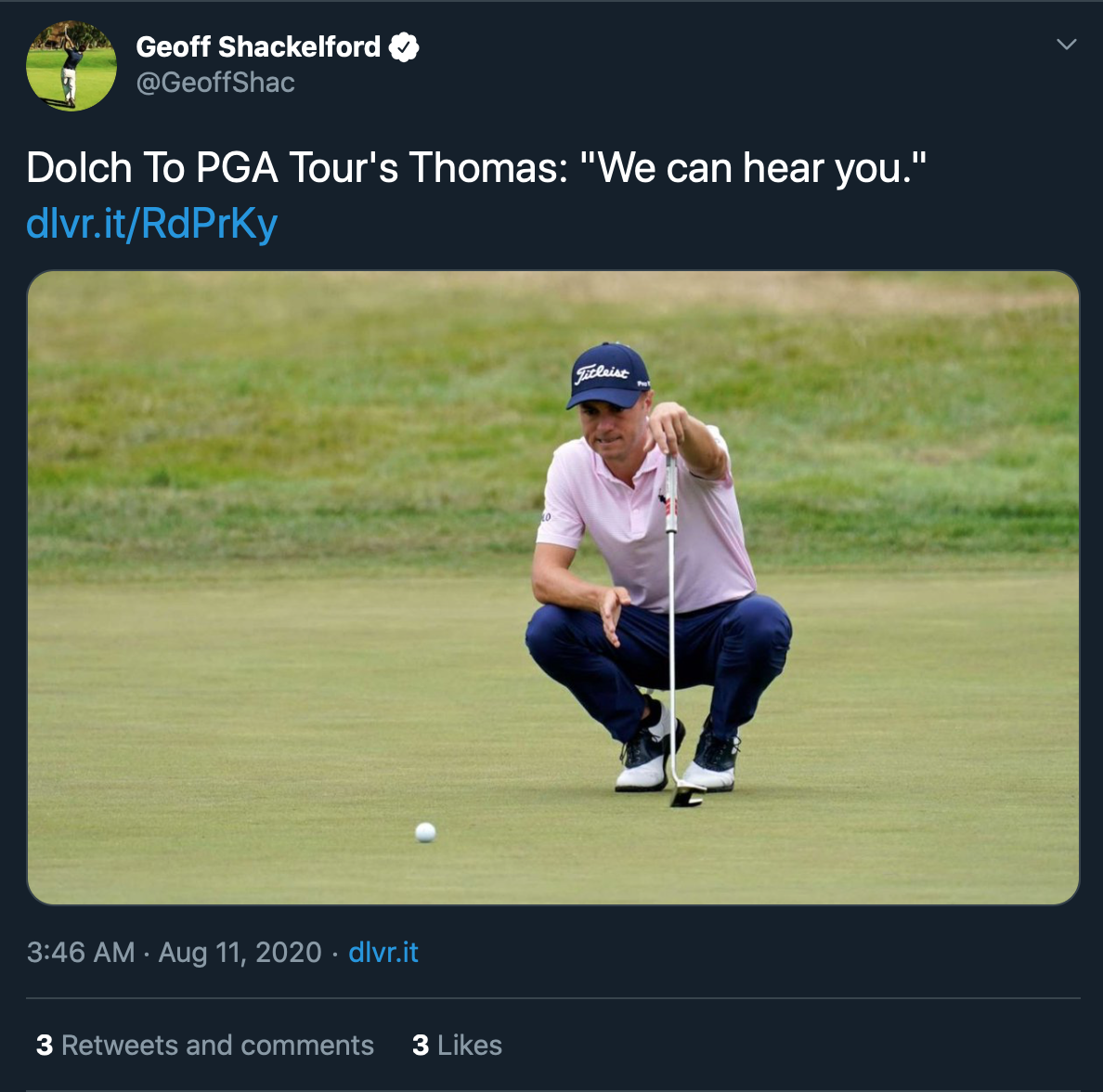This screenshot has height=1092, width=1103.
Task: Click the word "Dolch" in the tweet
Action: click(x=80, y=168)
